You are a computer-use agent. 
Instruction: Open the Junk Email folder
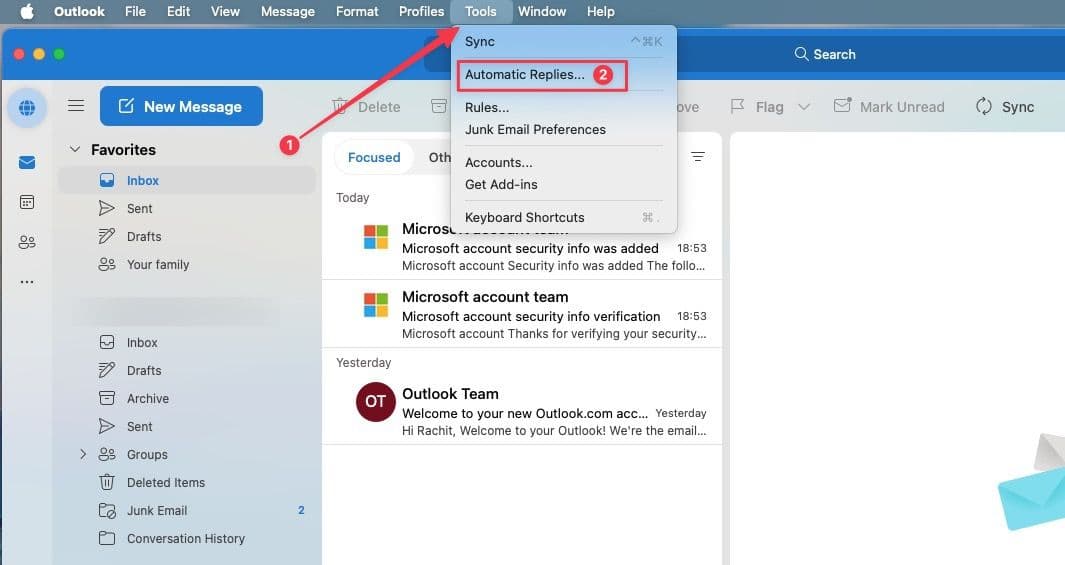tap(157, 510)
